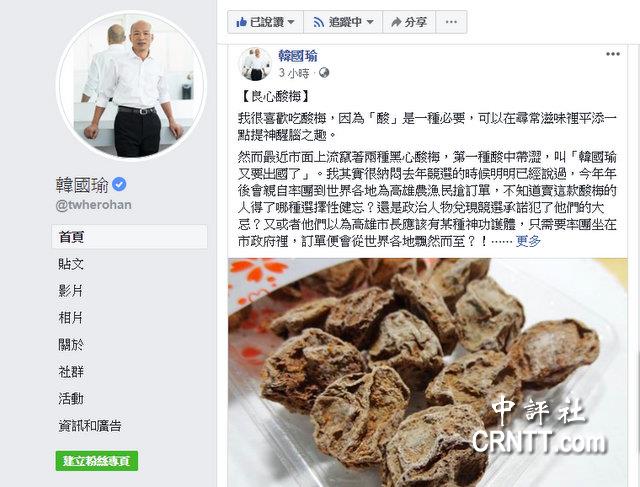The height and width of the screenshot is (487, 640).
Task: Click the 韓國瑜 author name link in post
Action: pos(298,56)
